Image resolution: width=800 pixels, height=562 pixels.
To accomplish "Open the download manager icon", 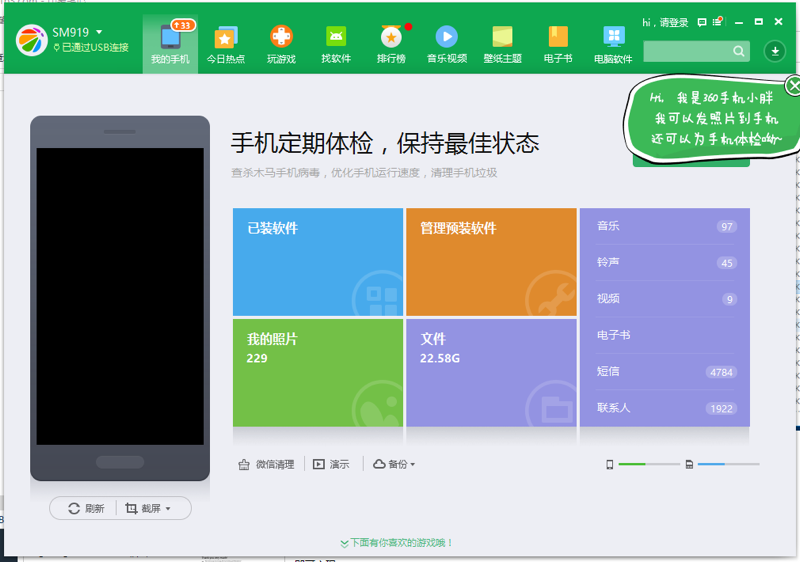I will pos(774,51).
